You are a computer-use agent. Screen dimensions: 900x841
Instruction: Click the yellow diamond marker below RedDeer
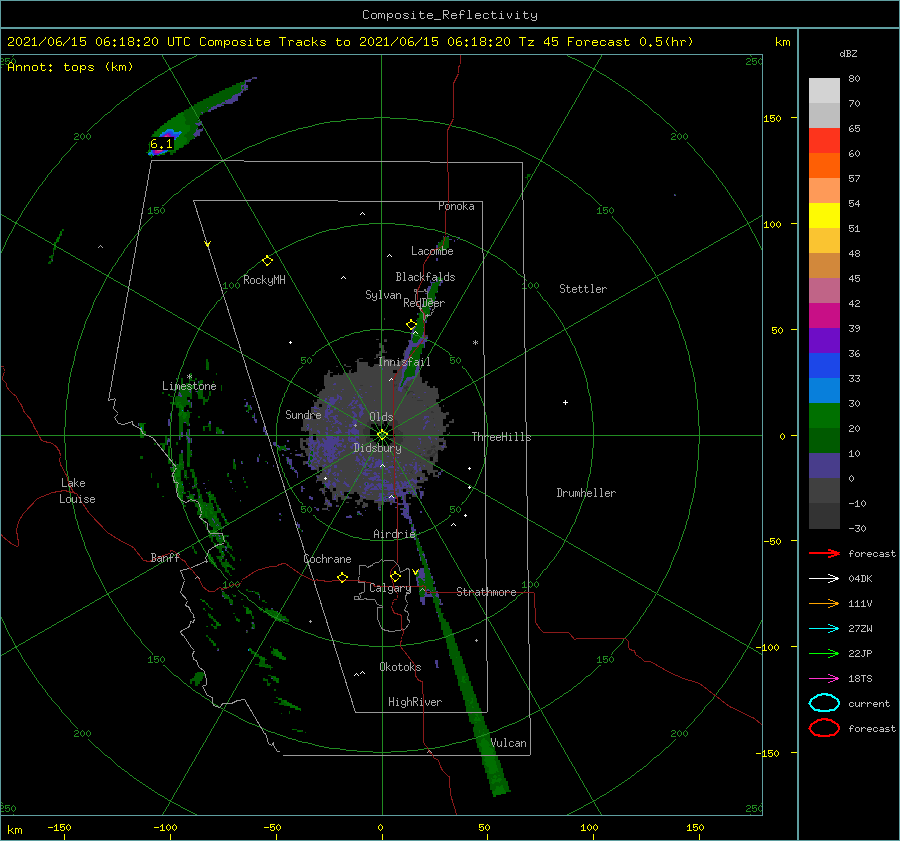pos(411,325)
